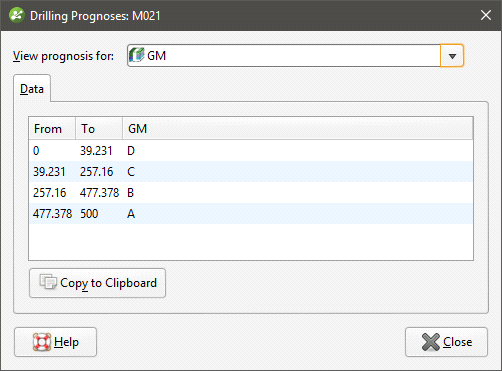The height and width of the screenshot is (371, 502).
Task: Select the To value 257.16 in row C
Action: click(x=97, y=172)
